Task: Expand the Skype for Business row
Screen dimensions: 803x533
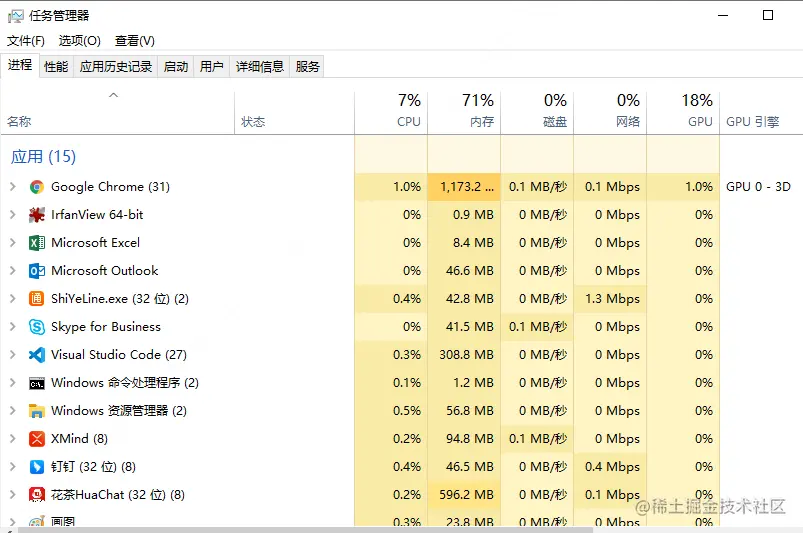Action: pyautogui.click(x=13, y=327)
